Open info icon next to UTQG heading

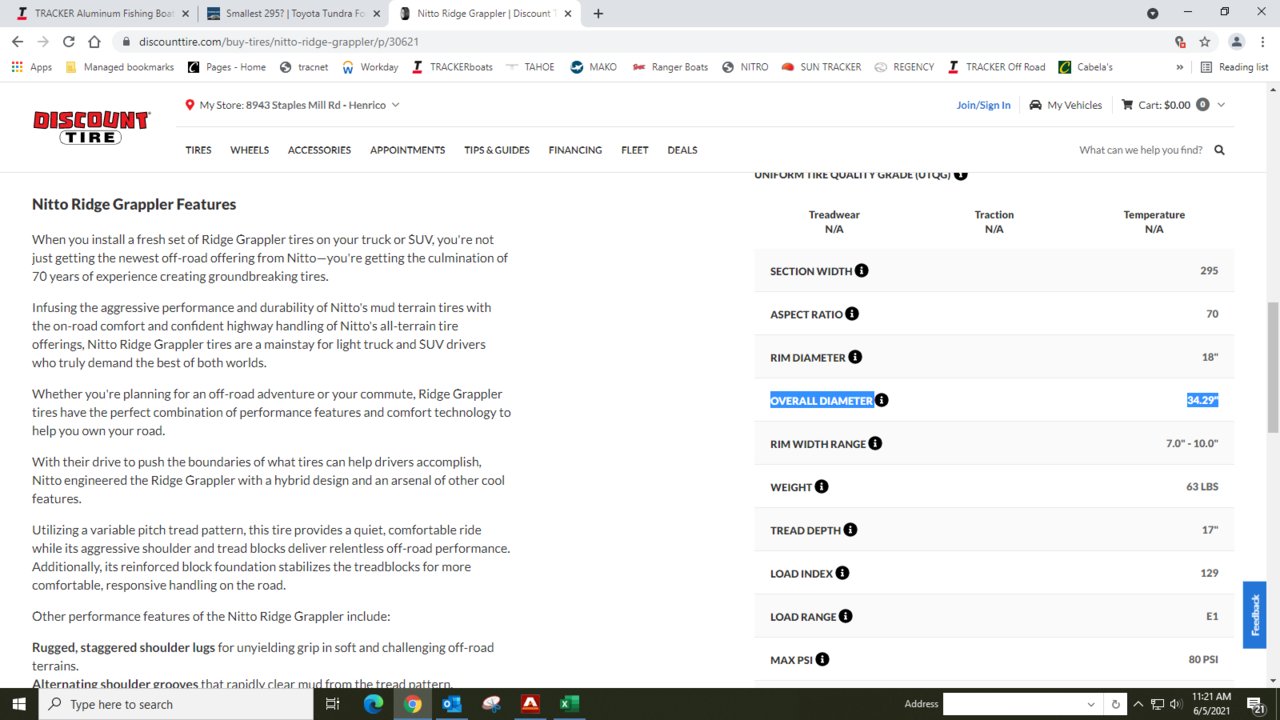click(960, 175)
